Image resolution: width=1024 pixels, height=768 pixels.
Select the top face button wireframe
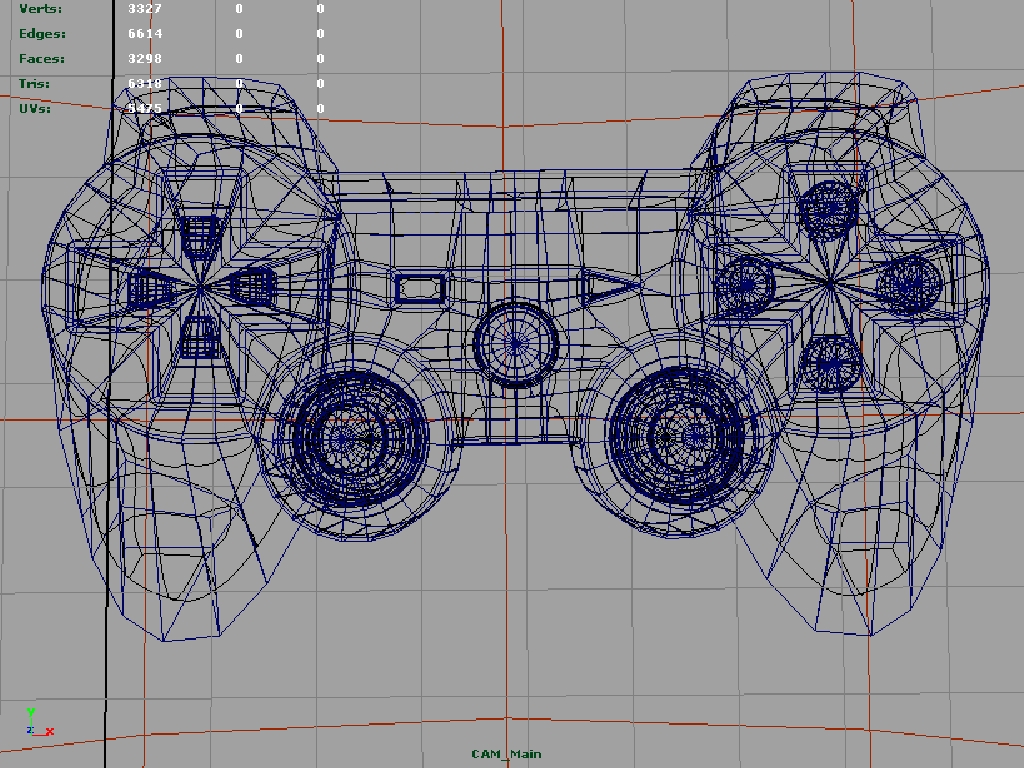[829, 209]
